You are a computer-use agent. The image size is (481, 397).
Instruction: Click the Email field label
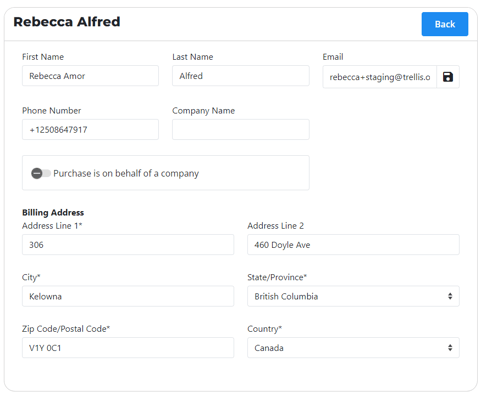point(333,57)
